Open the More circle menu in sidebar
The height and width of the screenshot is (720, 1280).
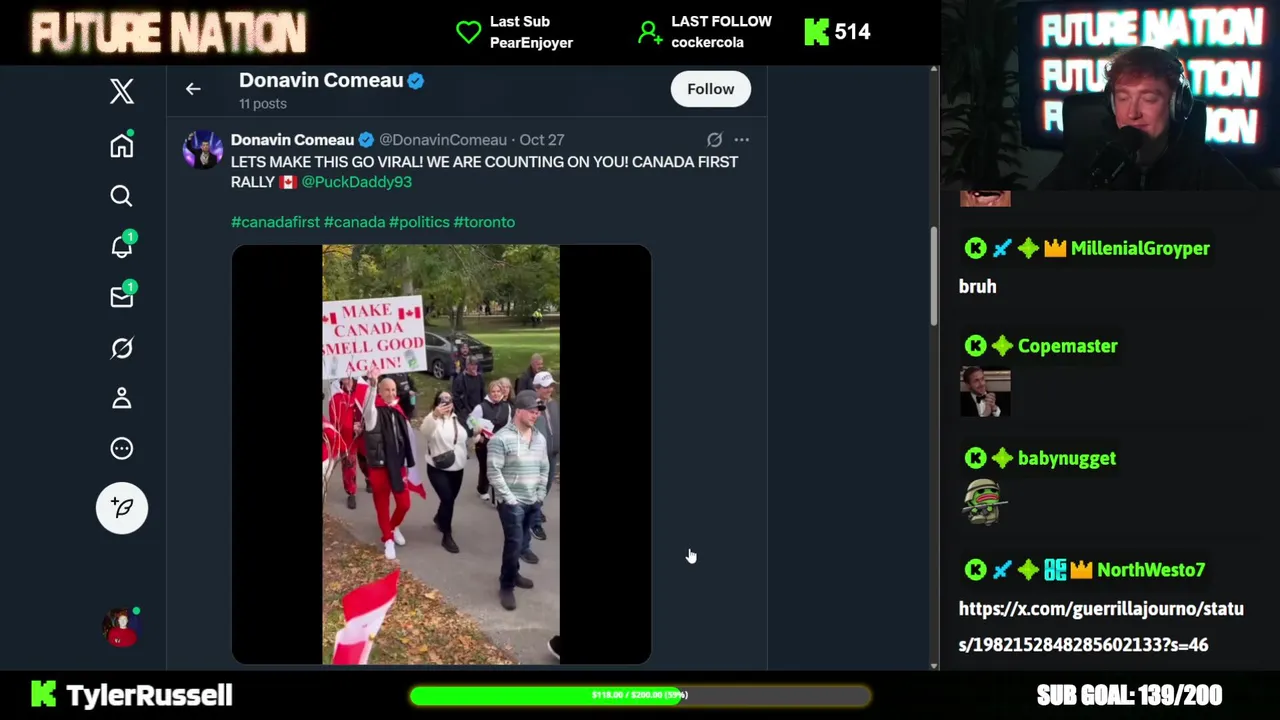point(121,448)
